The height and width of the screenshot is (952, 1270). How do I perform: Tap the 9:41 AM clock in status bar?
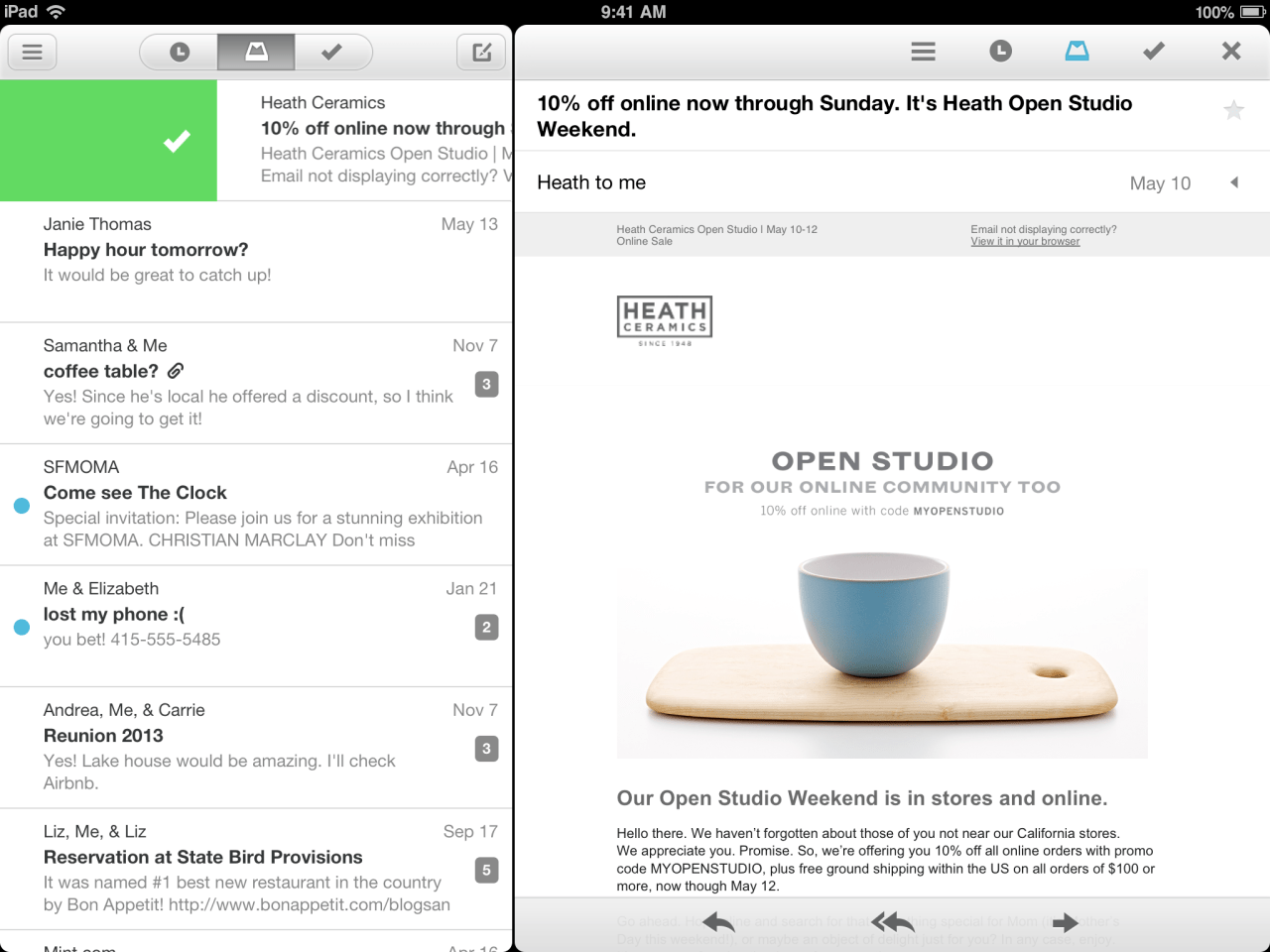pyautogui.click(x=634, y=12)
